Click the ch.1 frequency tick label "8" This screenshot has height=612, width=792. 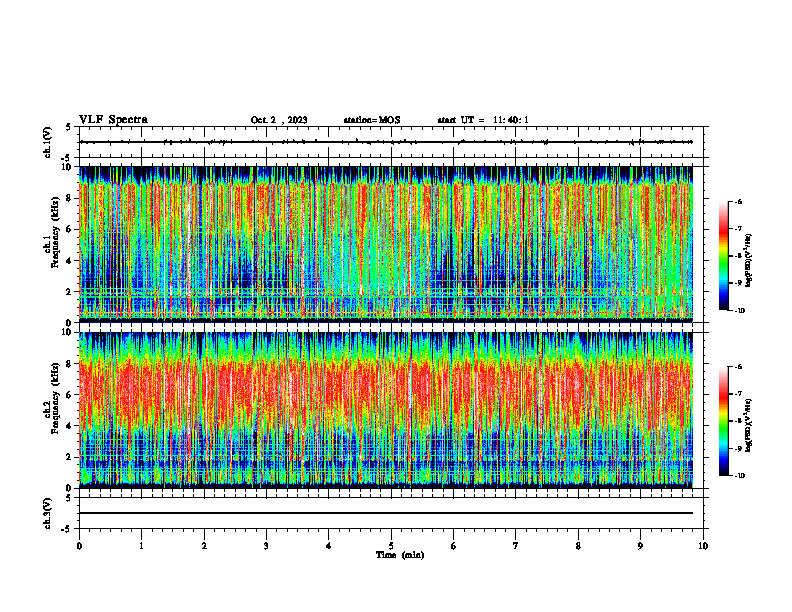pos(71,198)
